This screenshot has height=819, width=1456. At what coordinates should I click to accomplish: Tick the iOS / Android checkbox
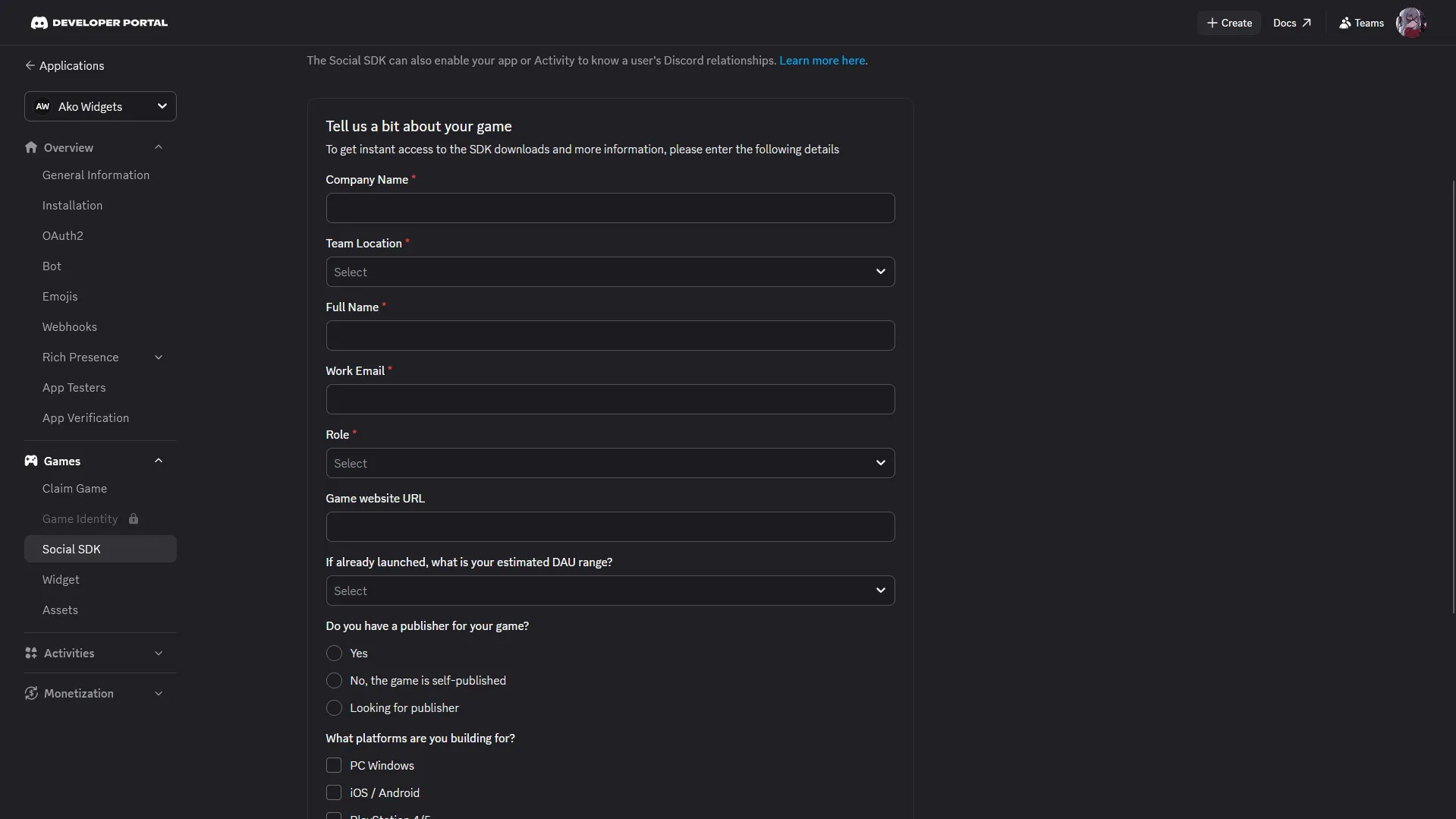click(x=334, y=792)
